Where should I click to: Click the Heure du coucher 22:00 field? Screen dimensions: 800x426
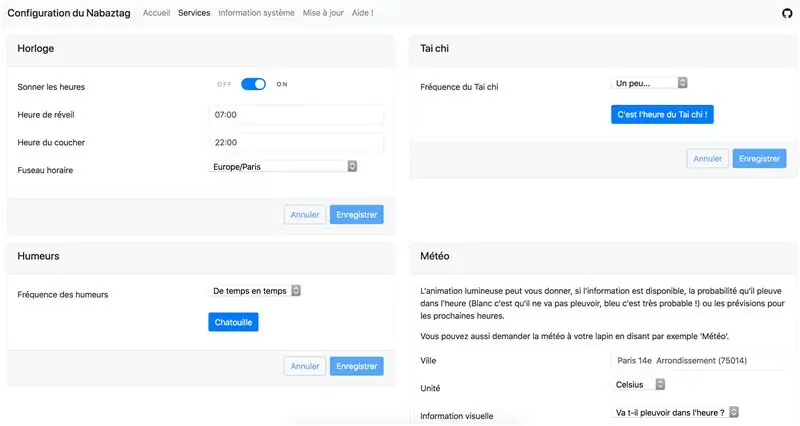point(296,142)
